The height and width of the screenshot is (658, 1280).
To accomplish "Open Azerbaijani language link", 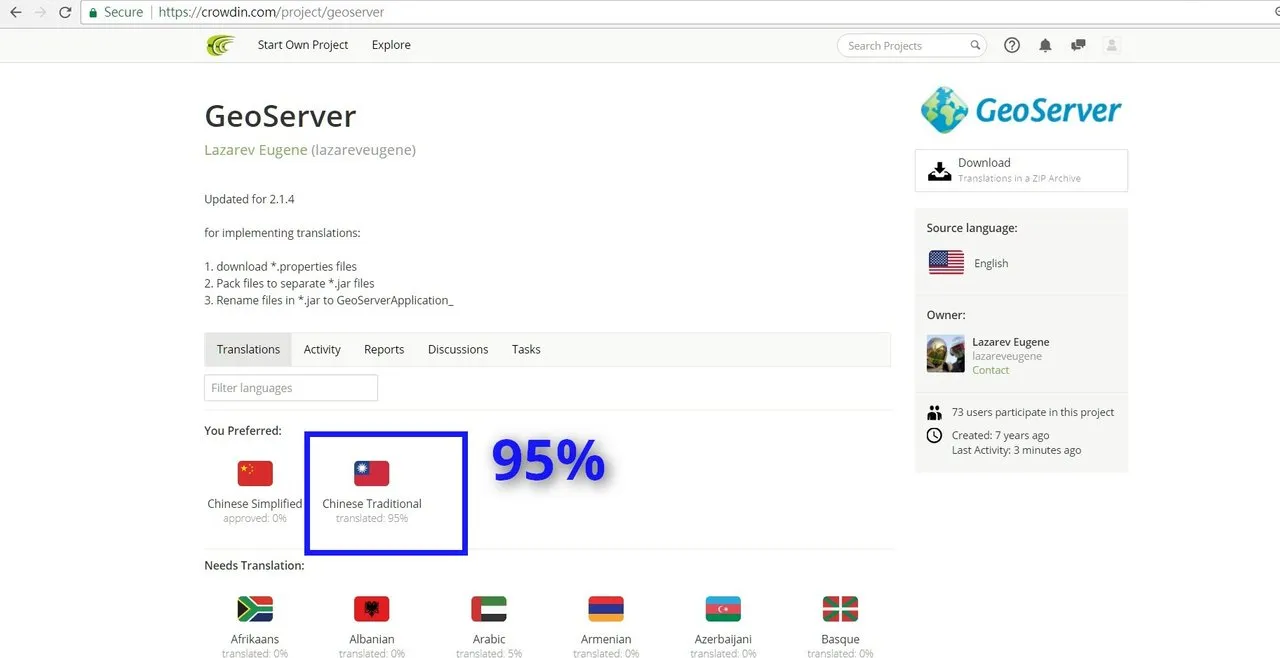I will click(x=723, y=639).
